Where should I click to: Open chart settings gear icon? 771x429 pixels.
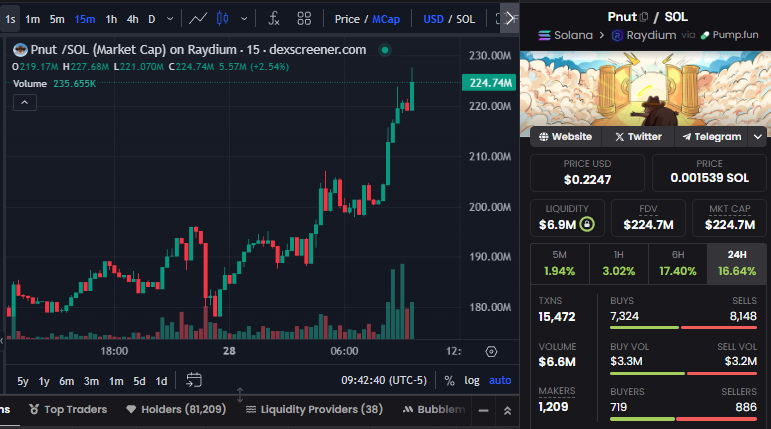491,352
